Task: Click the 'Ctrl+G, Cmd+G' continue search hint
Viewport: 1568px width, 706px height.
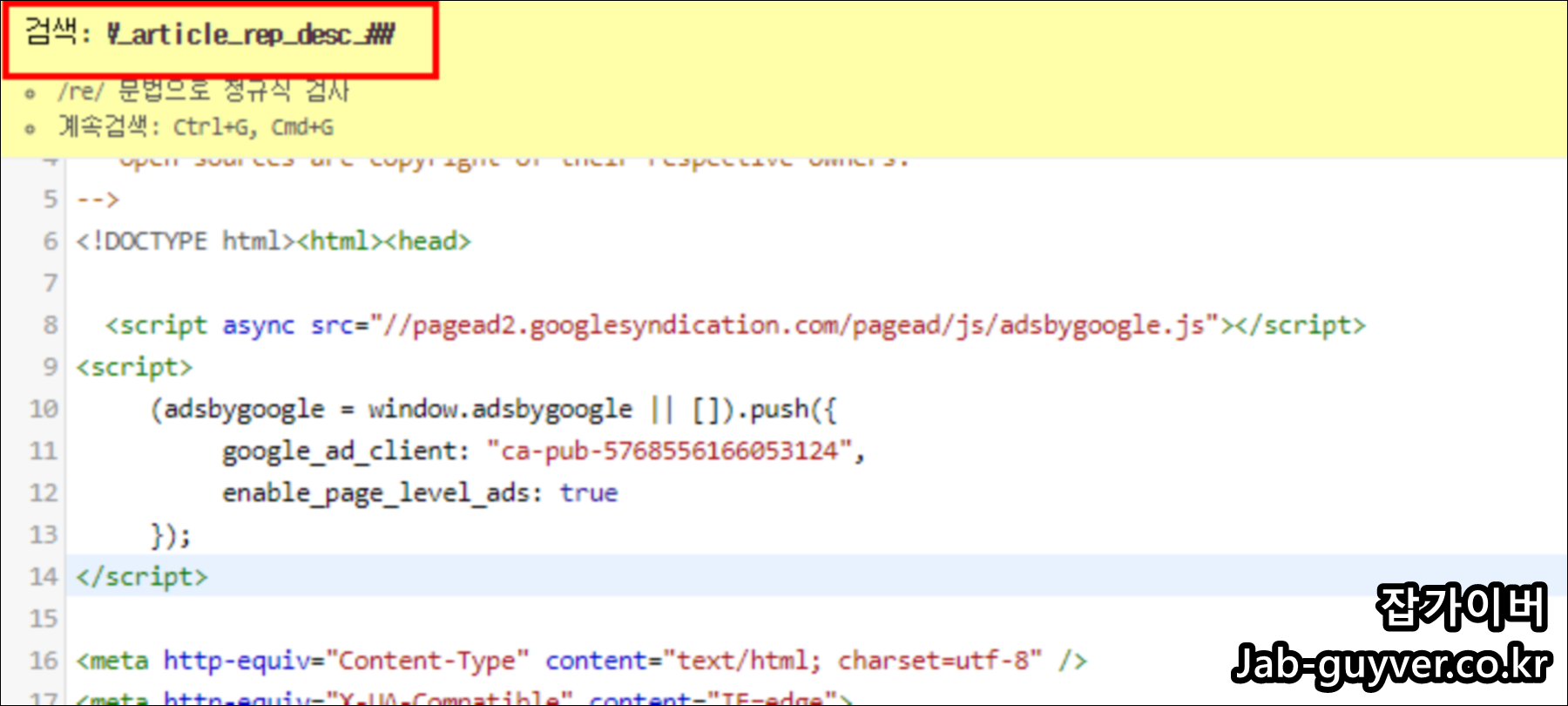Action: pyautogui.click(x=253, y=127)
